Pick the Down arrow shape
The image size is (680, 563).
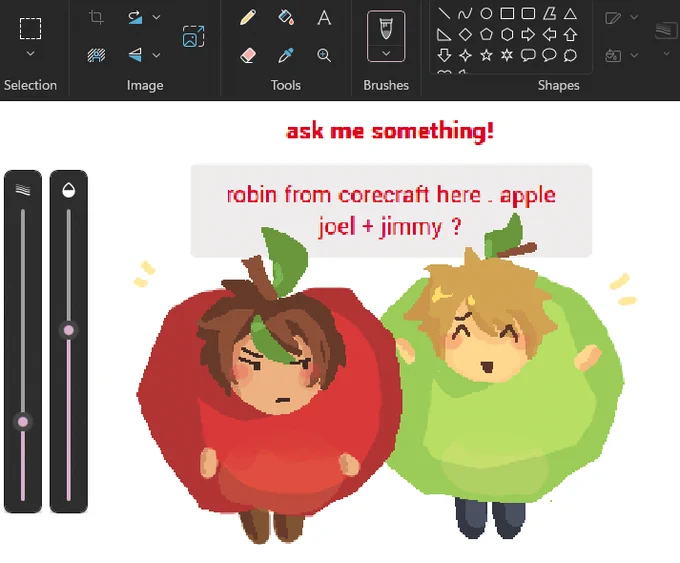coord(444,55)
